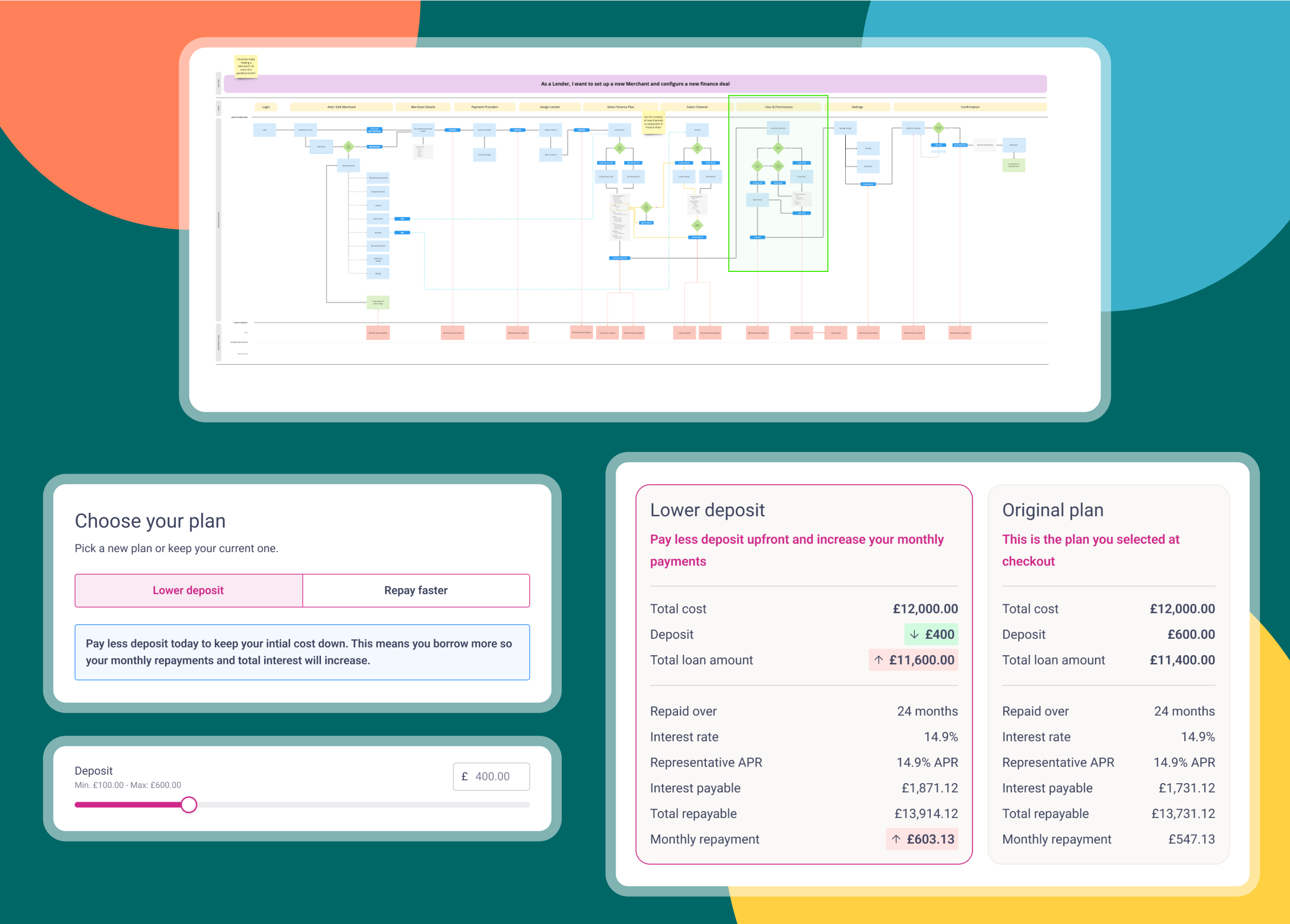
Task: Click the Confirmation stage header in flowchart
Action: (x=970, y=107)
